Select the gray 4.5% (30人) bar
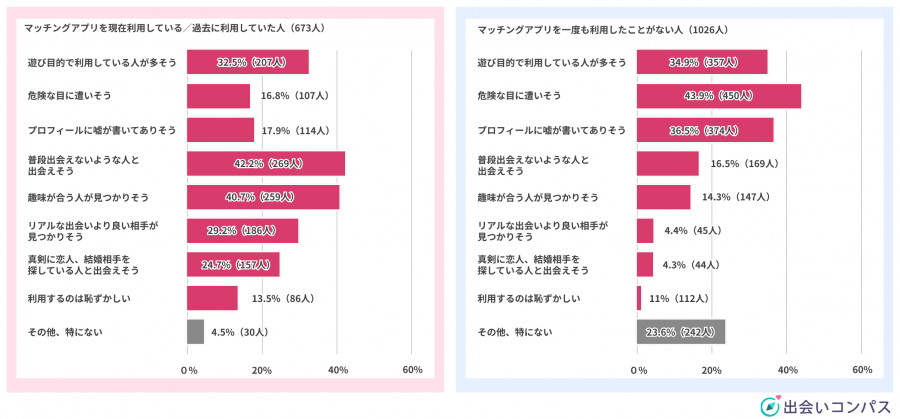The height and width of the screenshot is (419, 900). click(x=196, y=332)
